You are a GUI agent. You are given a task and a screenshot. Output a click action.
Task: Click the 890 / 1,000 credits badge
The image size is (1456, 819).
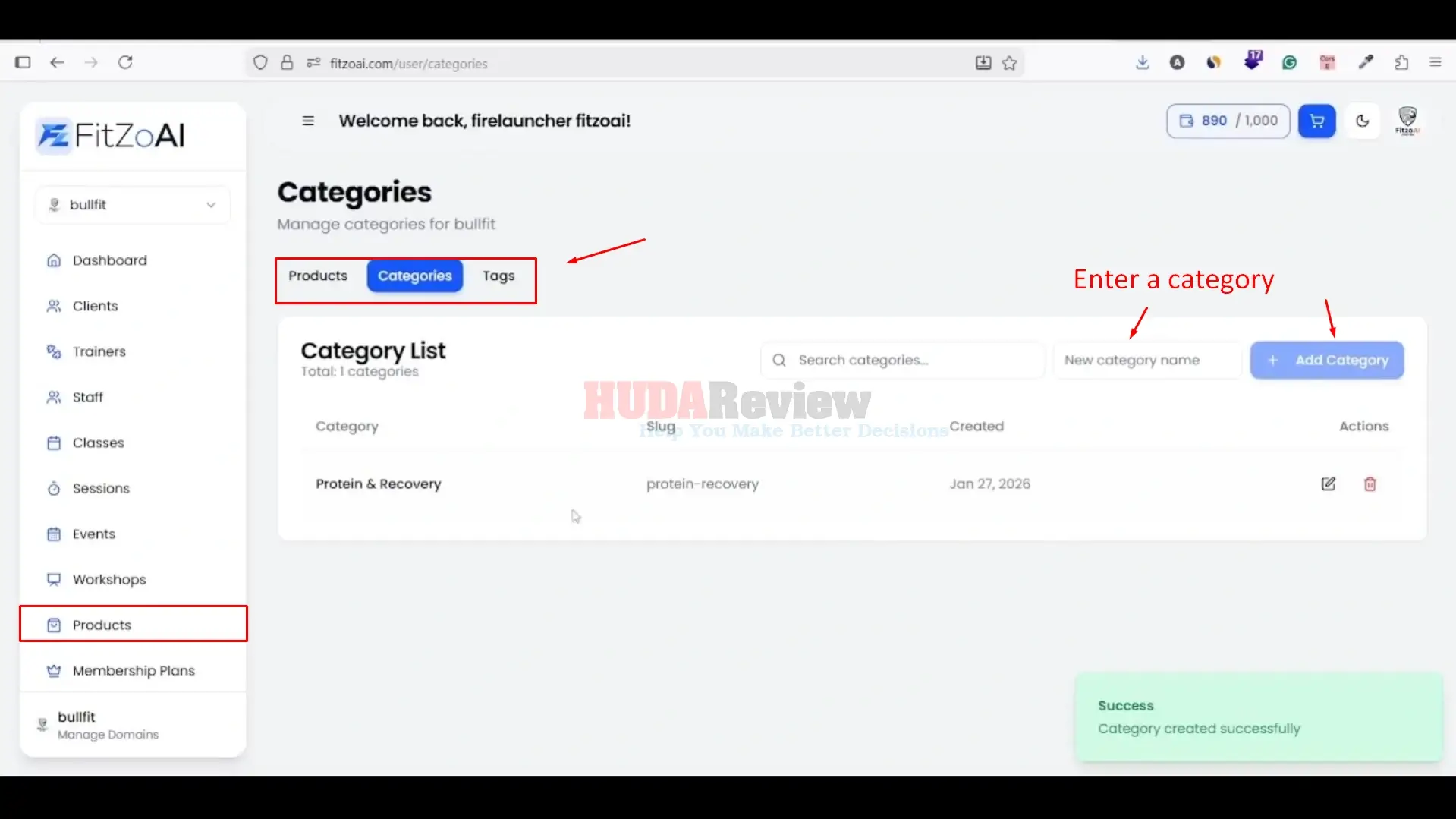click(1228, 121)
